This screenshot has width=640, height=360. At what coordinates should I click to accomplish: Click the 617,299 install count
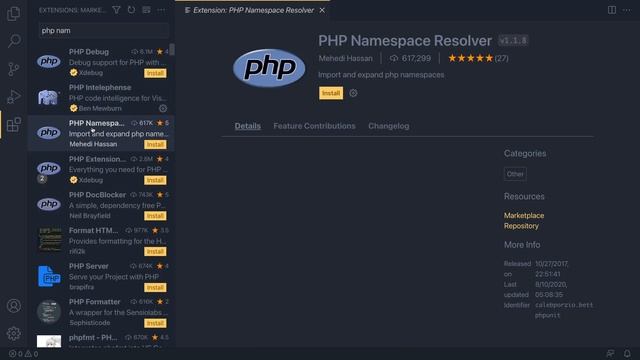411,58
